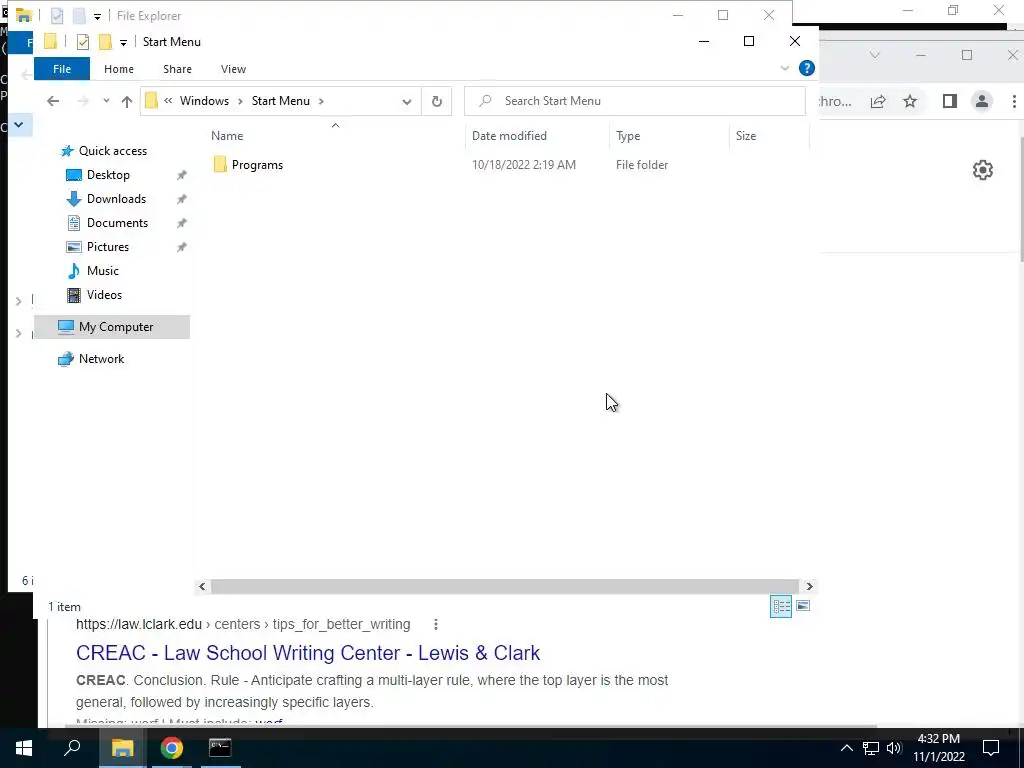Image resolution: width=1024 pixels, height=768 pixels.
Task: Show hidden system tray icons
Action: 846,748
